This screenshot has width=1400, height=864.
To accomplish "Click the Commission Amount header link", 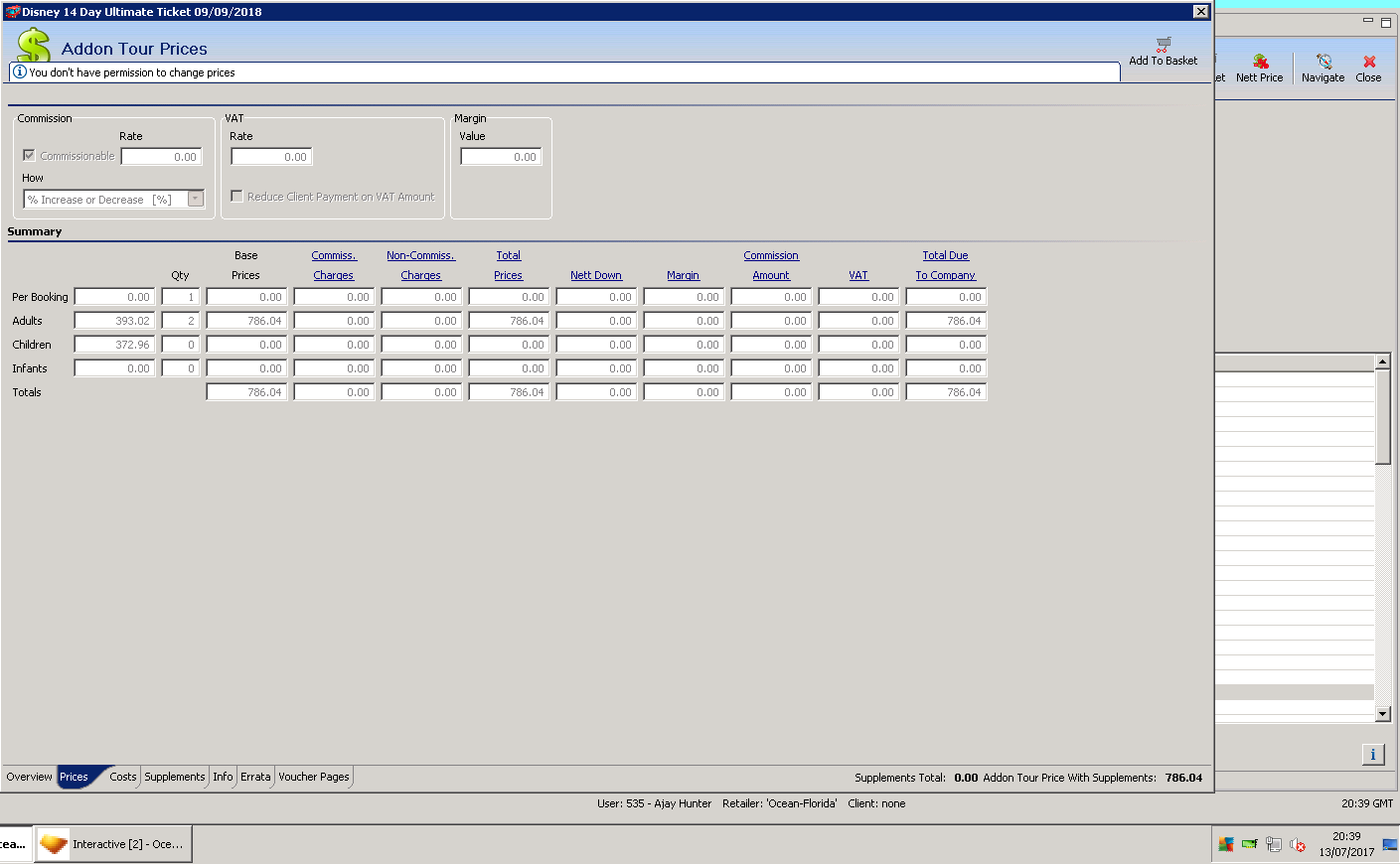I will point(771,265).
